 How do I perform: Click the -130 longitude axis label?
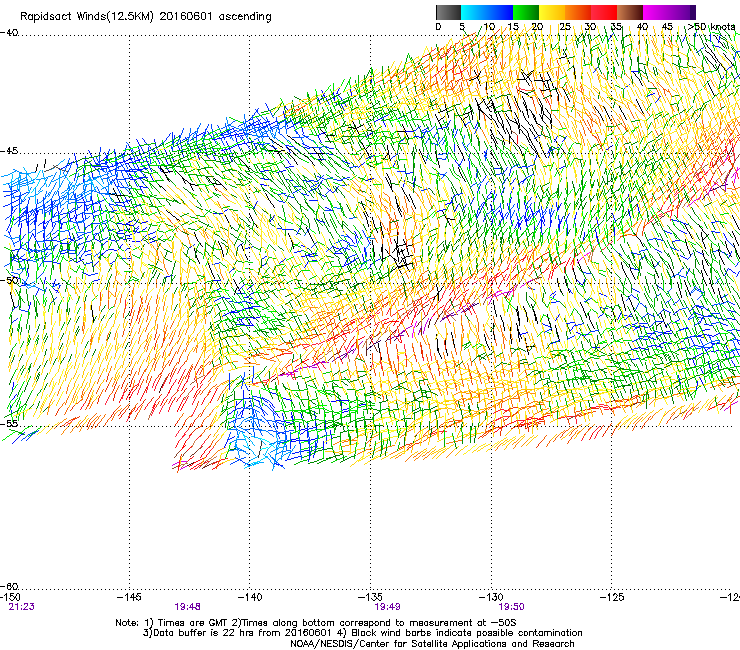pos(491,598)
